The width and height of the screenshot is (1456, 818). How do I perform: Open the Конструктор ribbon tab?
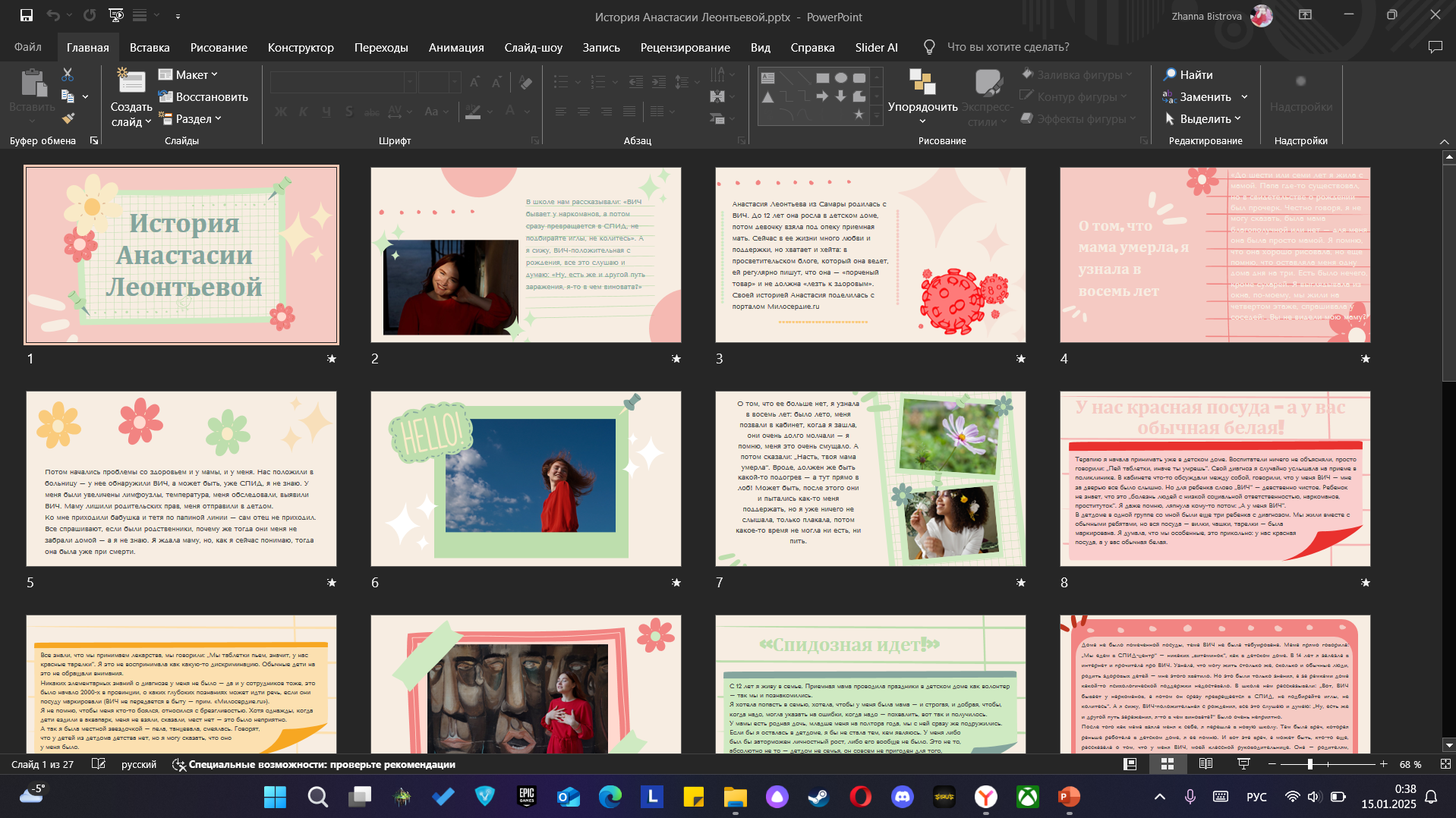coord(301,47)
